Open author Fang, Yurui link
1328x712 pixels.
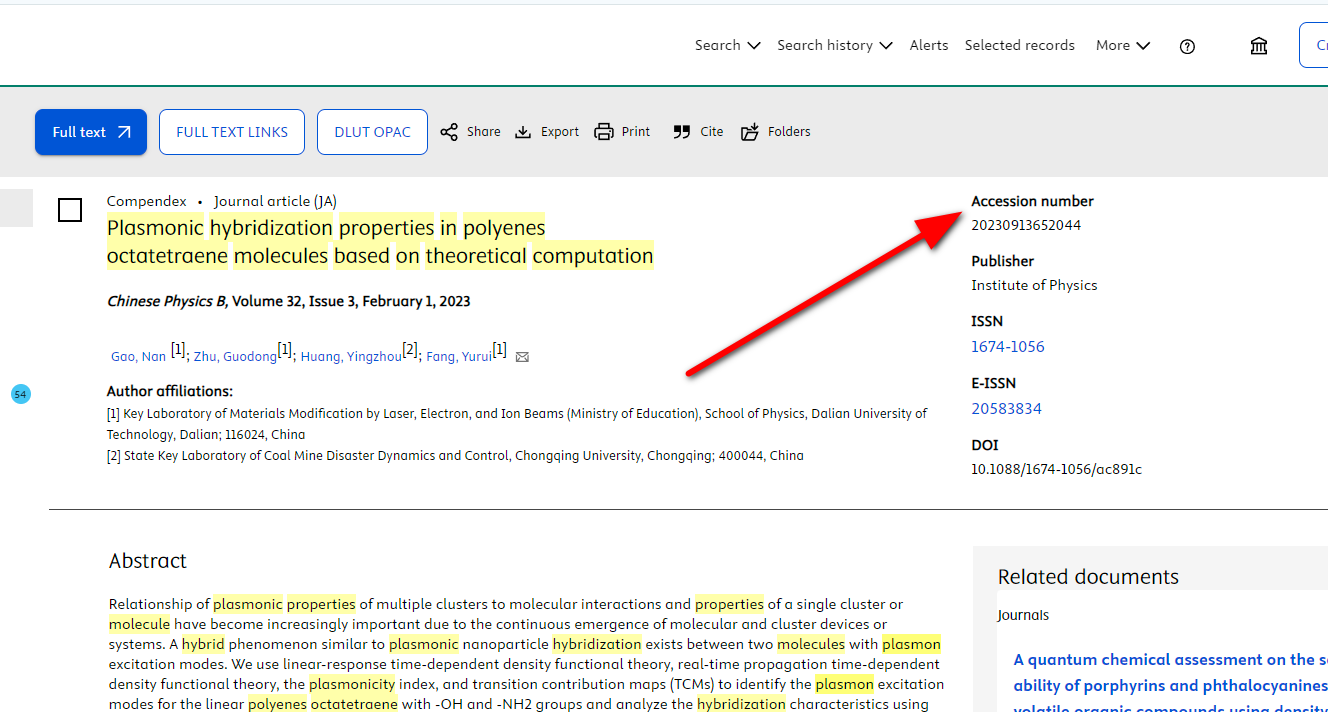click(459, 356)
